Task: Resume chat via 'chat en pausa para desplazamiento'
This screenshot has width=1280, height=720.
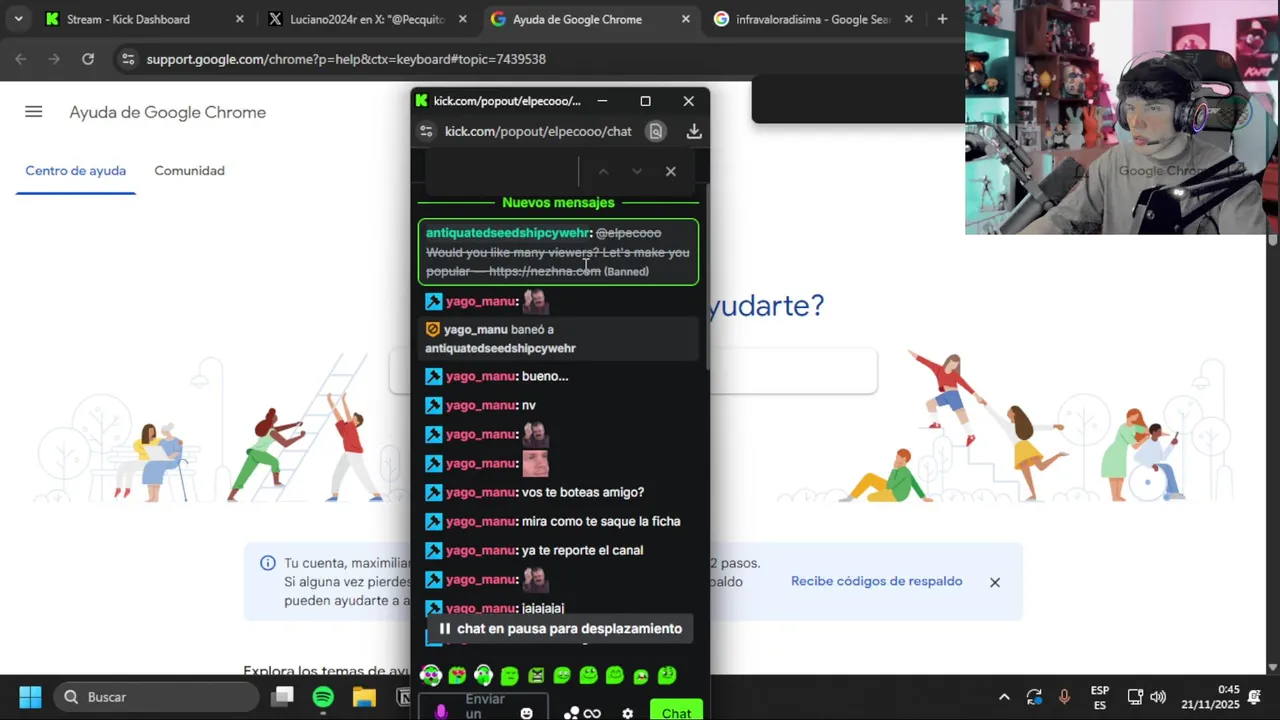Action: click(560, 629)
